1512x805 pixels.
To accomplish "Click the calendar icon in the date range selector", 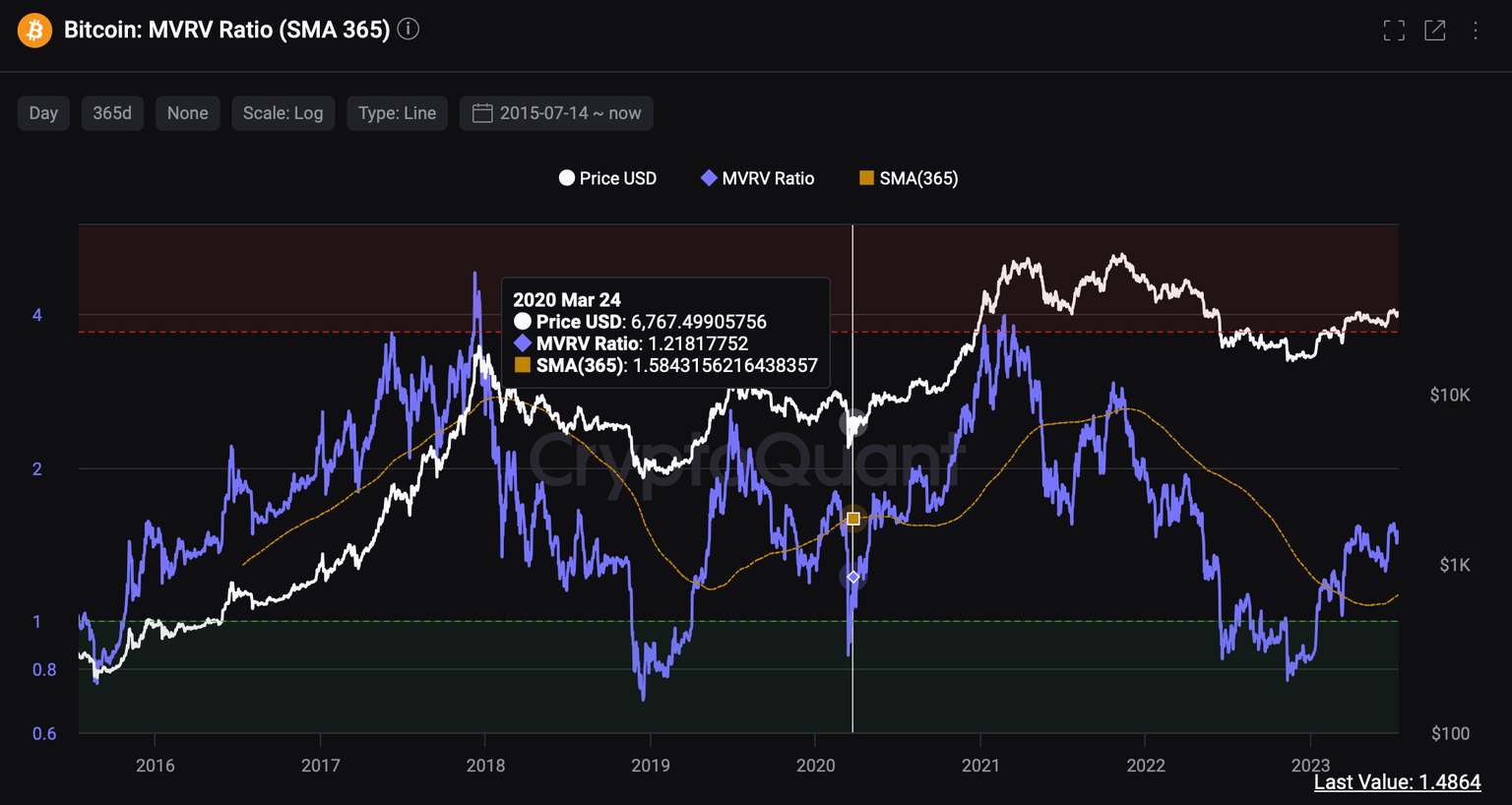I will pyautogui.click(x=481, y=112).
